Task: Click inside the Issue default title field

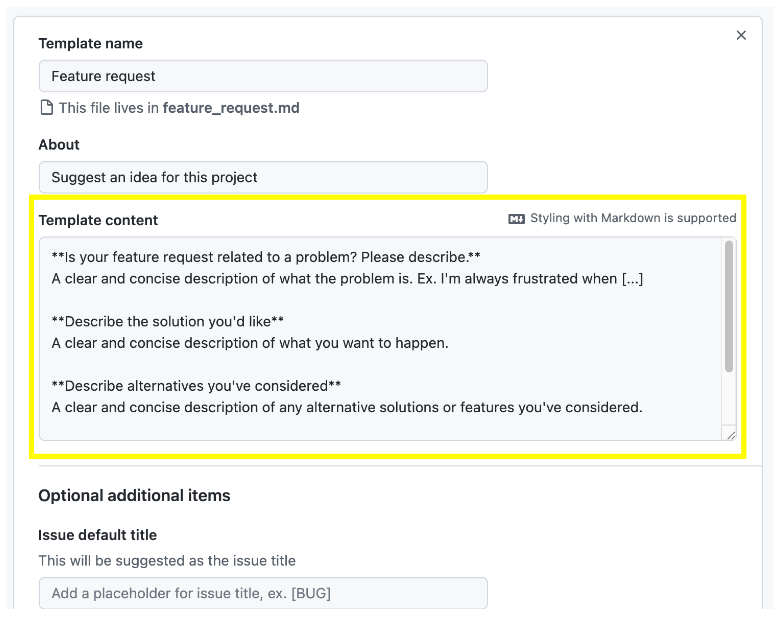Action: pos(263,593)
